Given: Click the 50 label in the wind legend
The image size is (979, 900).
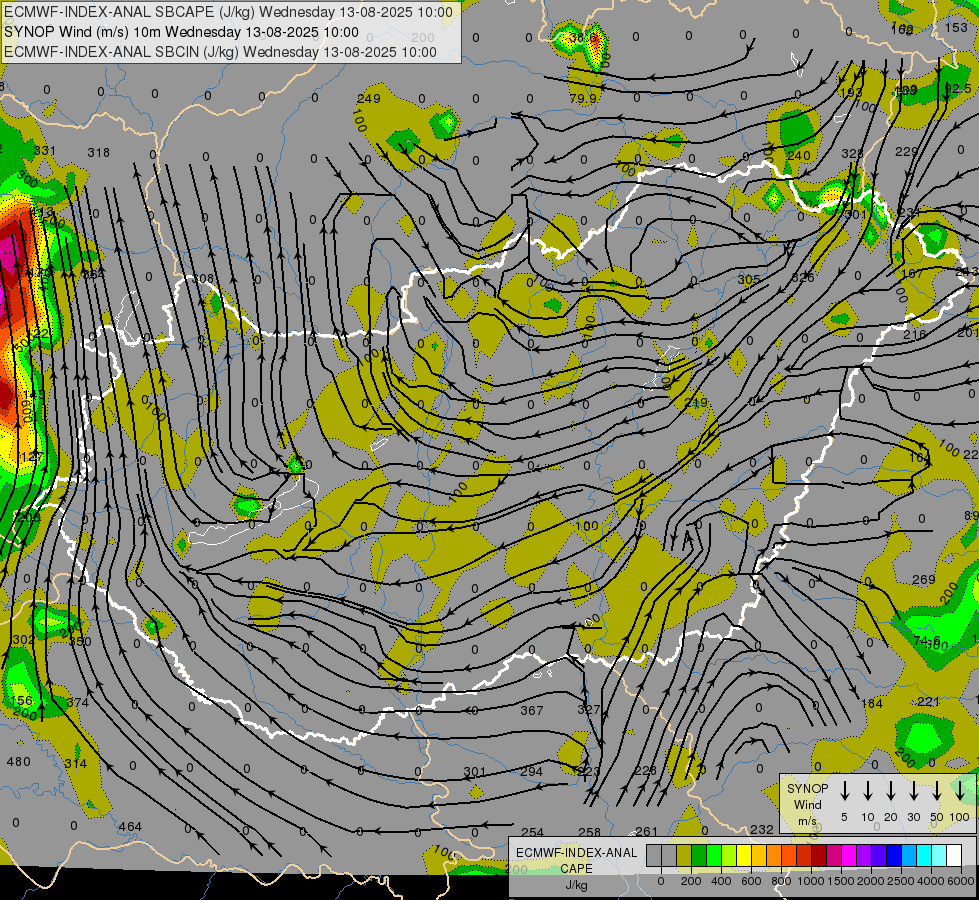Looking at the screenshot, I should coord(937,817).
